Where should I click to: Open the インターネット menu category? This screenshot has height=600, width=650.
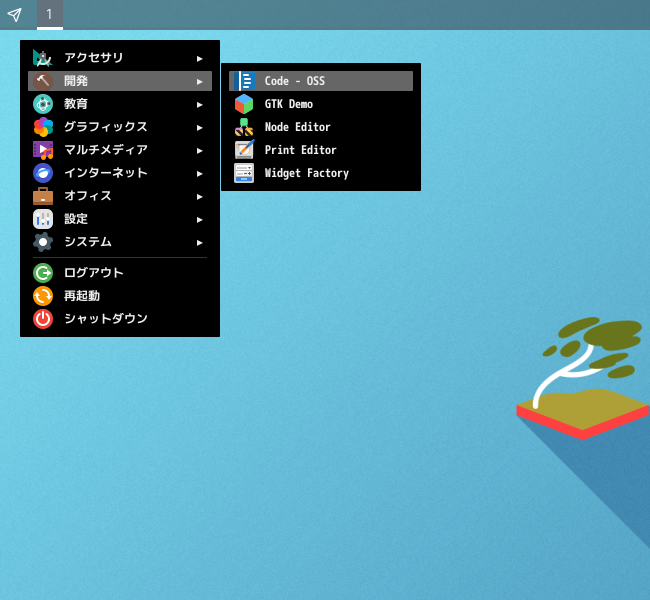105,173
